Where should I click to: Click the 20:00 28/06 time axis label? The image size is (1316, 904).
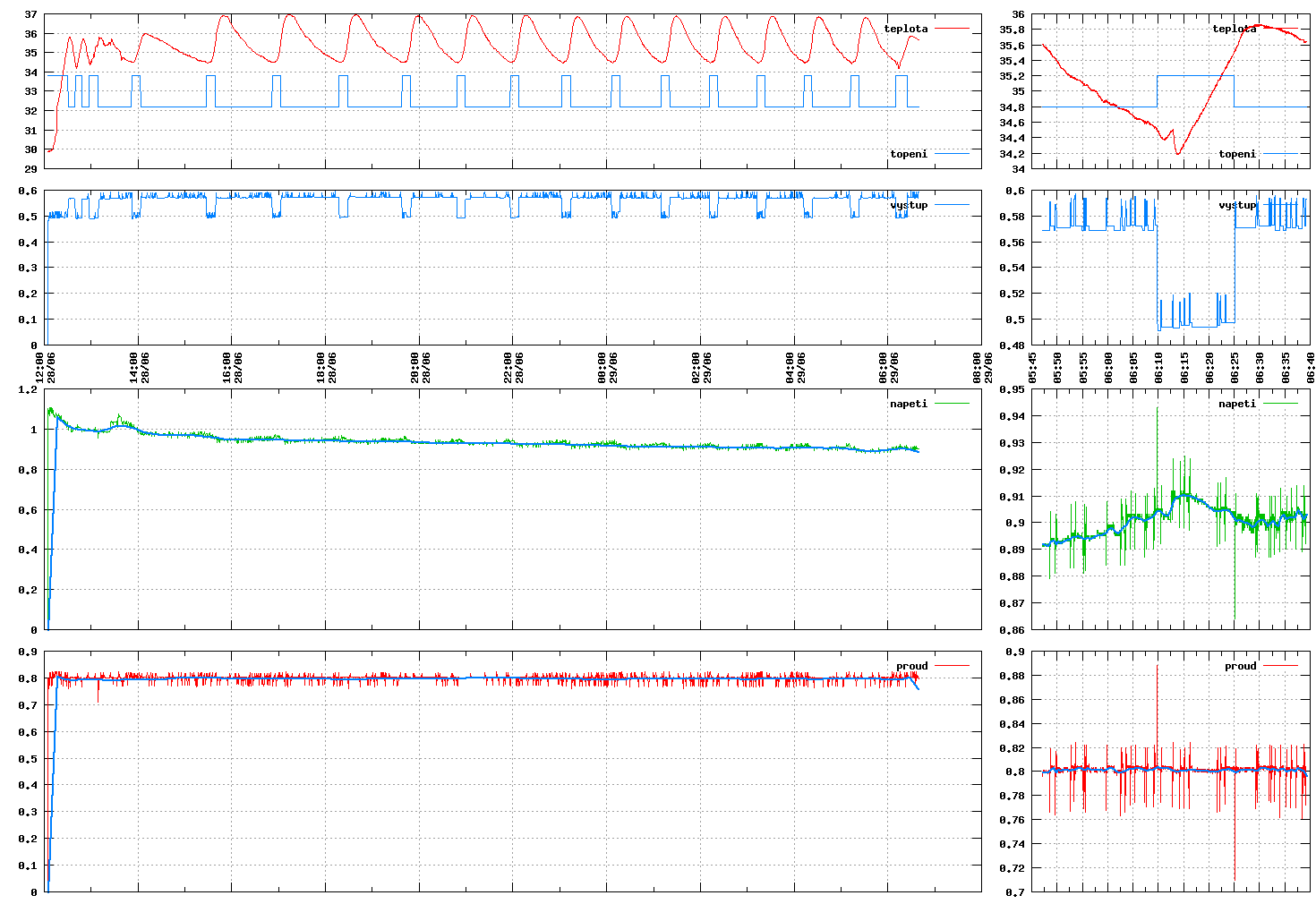pos(421,367)
